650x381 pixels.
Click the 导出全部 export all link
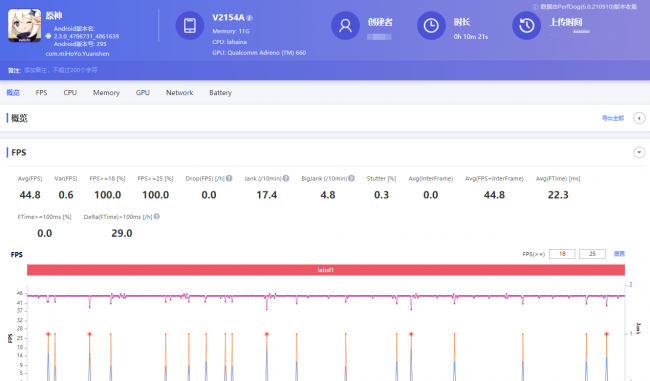tap(613, 118)
